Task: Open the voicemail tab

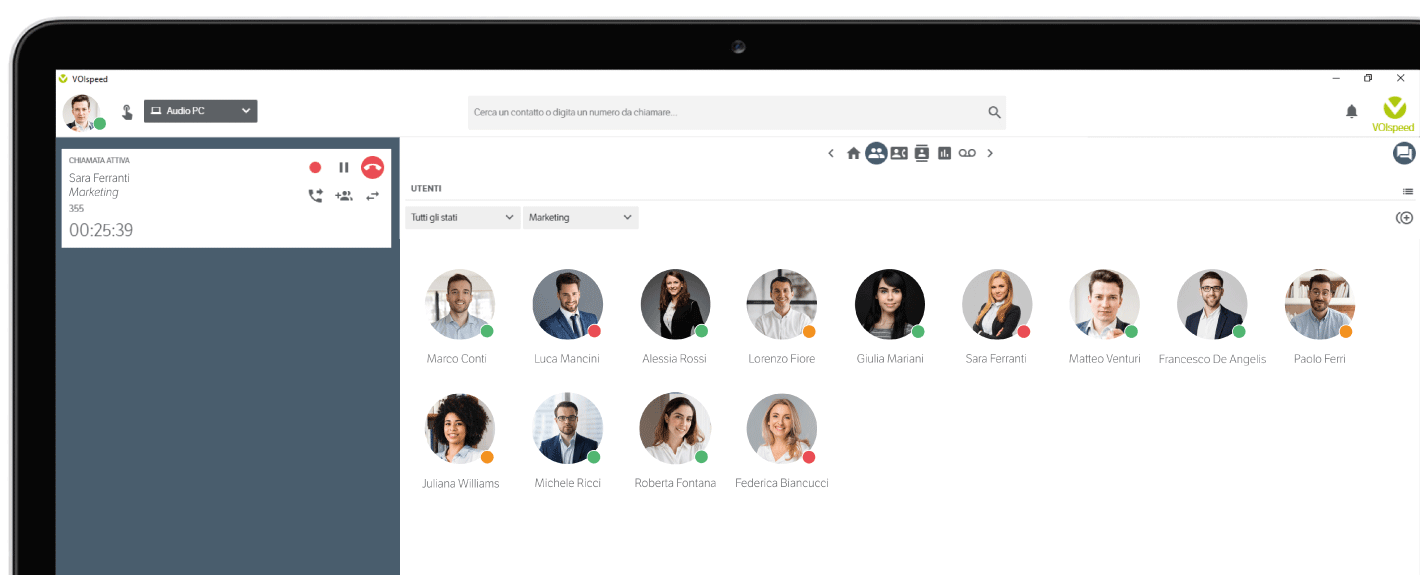Action: 967,153
